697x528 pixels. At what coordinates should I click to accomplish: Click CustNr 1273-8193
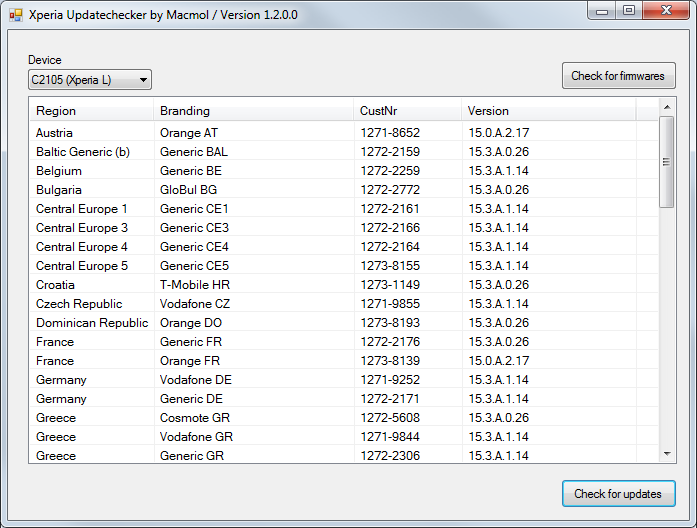[390, 323]
